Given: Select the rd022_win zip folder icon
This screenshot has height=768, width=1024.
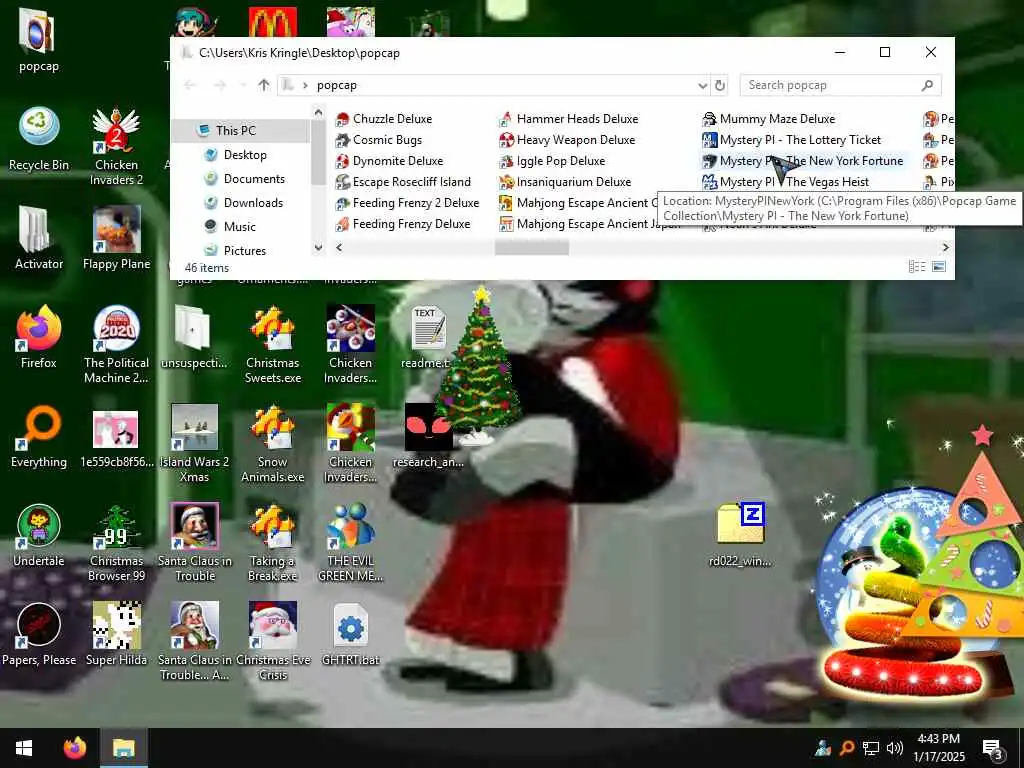Looking at the screenshot, I should coord(740,534).
